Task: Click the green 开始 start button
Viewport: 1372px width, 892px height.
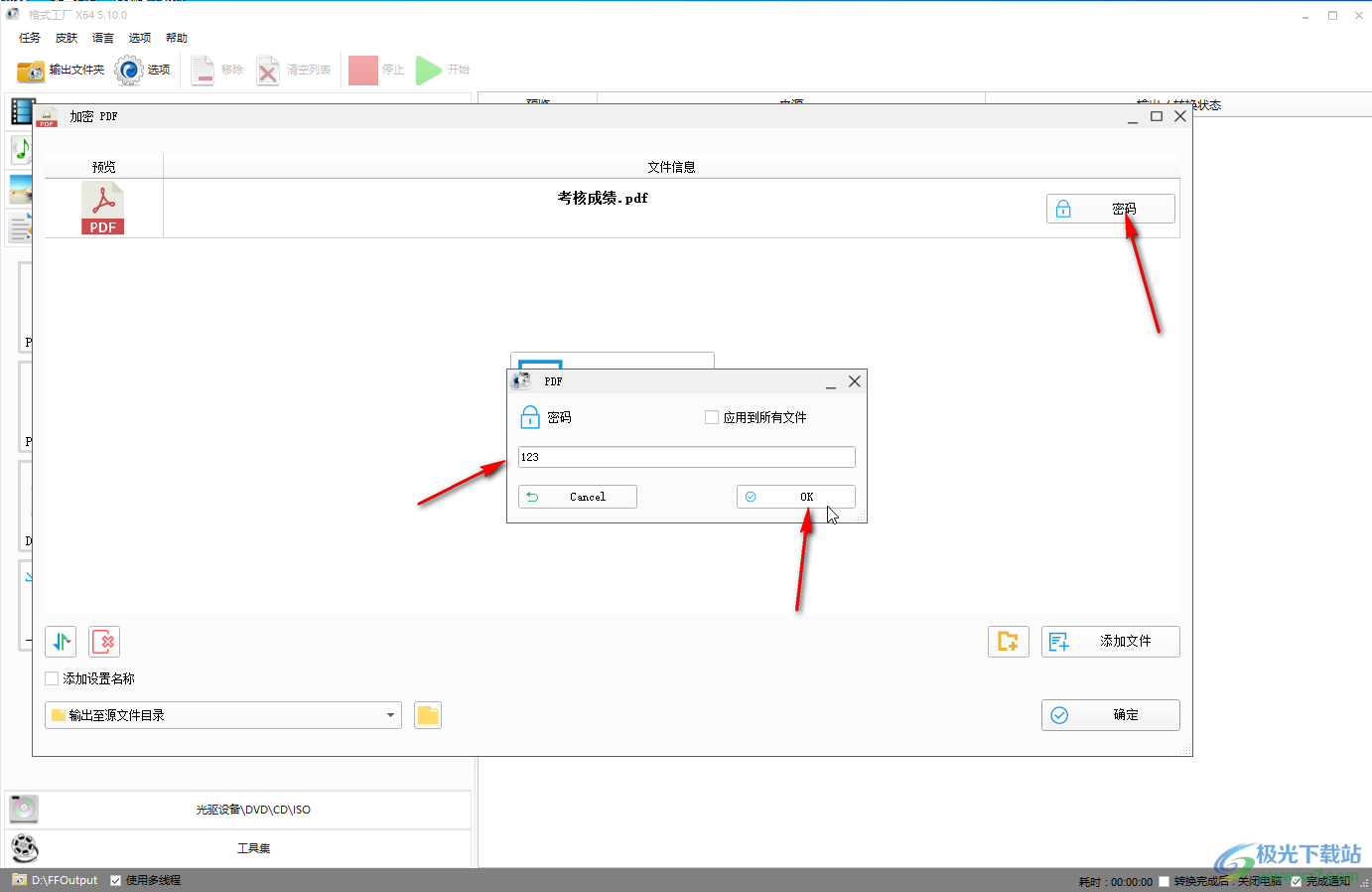Action: point(443,71)
